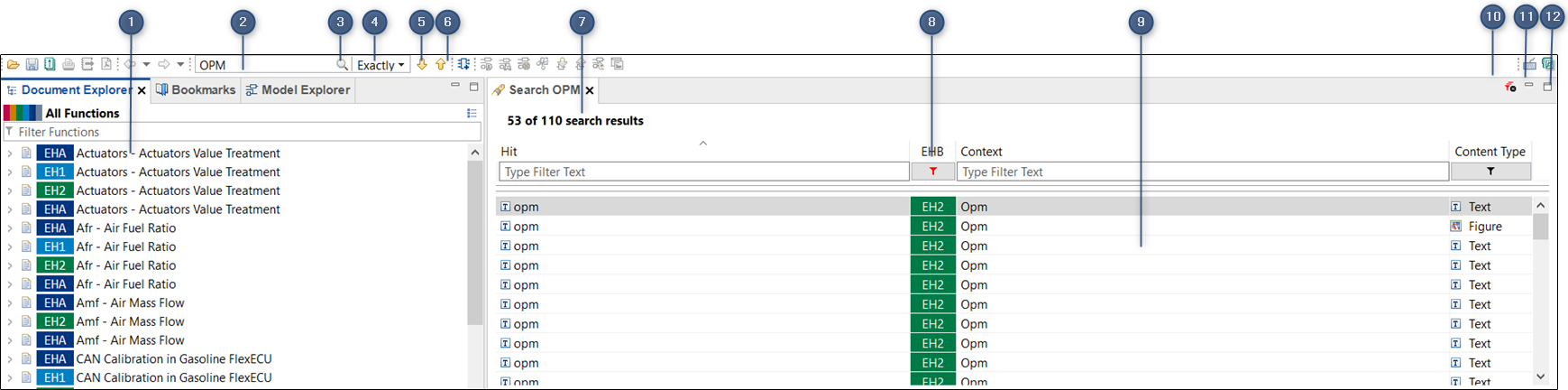Expand the EHA Actuators tree node

point(10,153)
